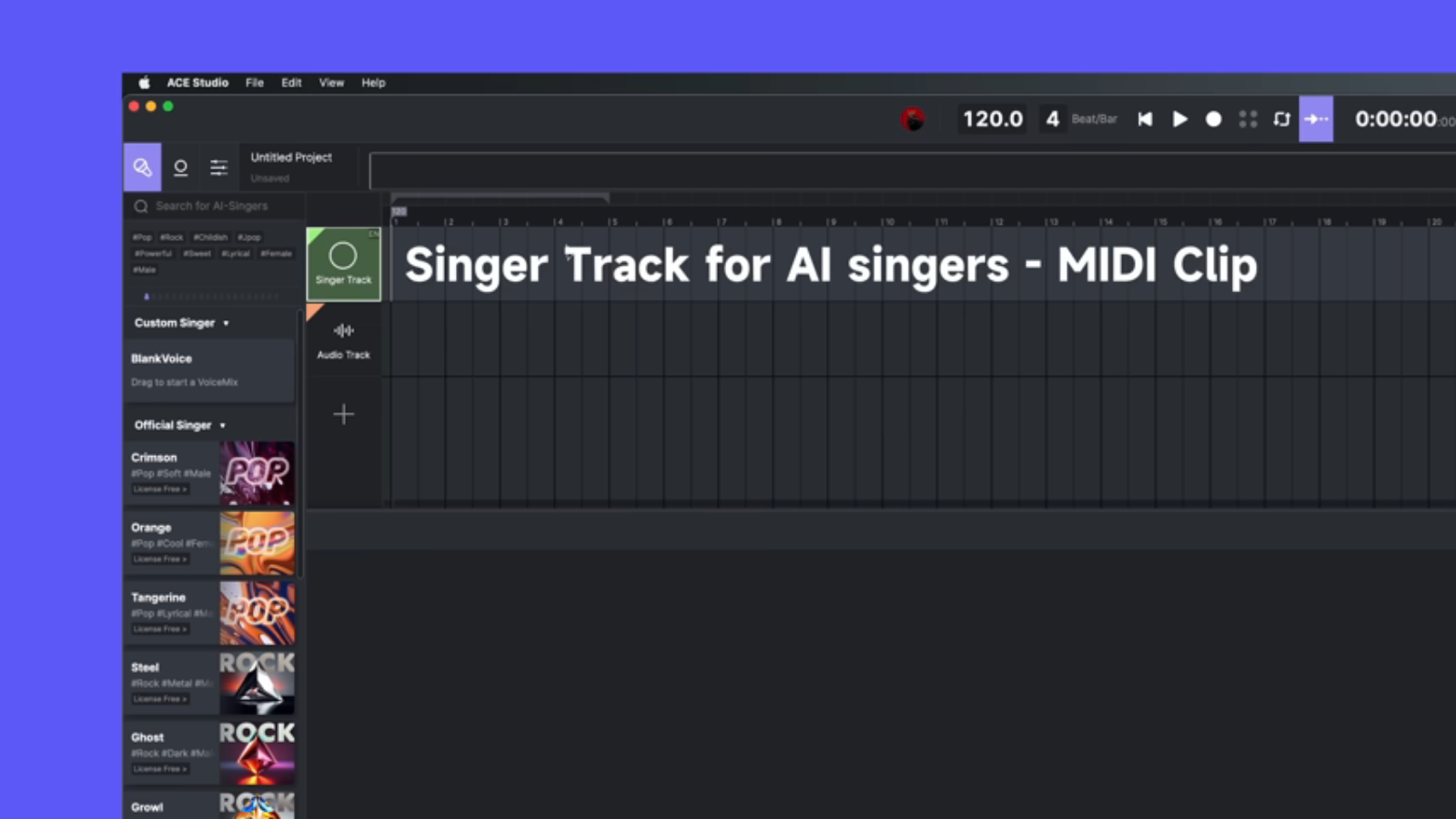Click the Crimson POP thumbnail
Image resolution: width=1456 pixels, height=819 pixels.
pyautogui.click(x=258, y=473)
